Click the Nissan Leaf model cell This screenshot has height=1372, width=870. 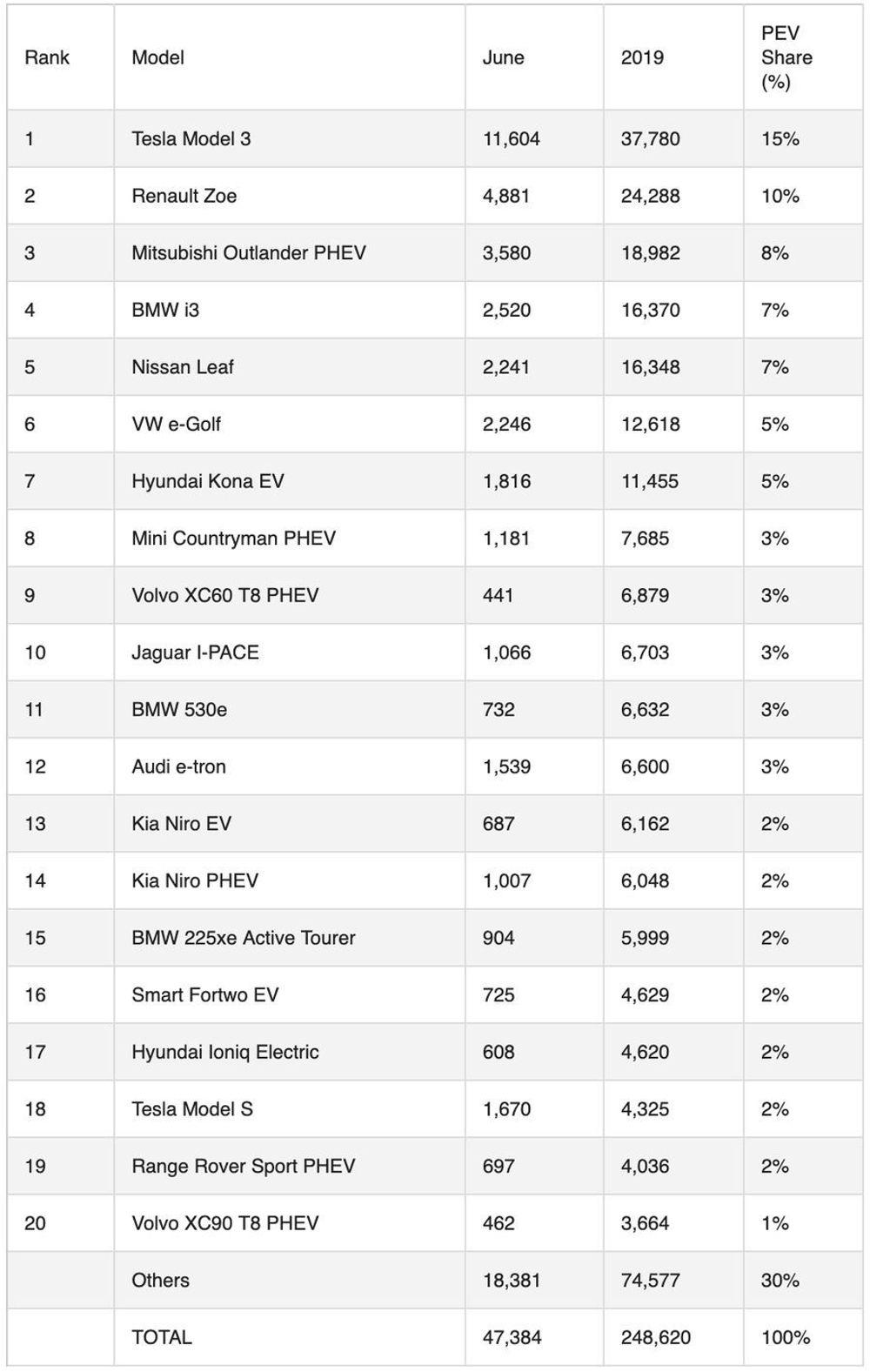(183, 367)
